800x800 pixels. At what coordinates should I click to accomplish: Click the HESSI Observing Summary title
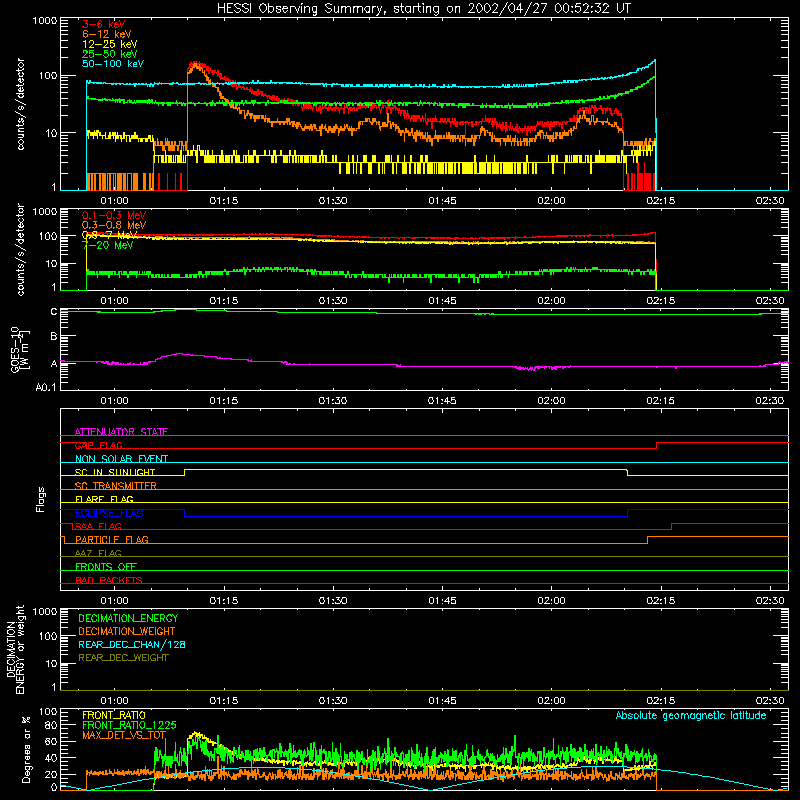(424, 9)
